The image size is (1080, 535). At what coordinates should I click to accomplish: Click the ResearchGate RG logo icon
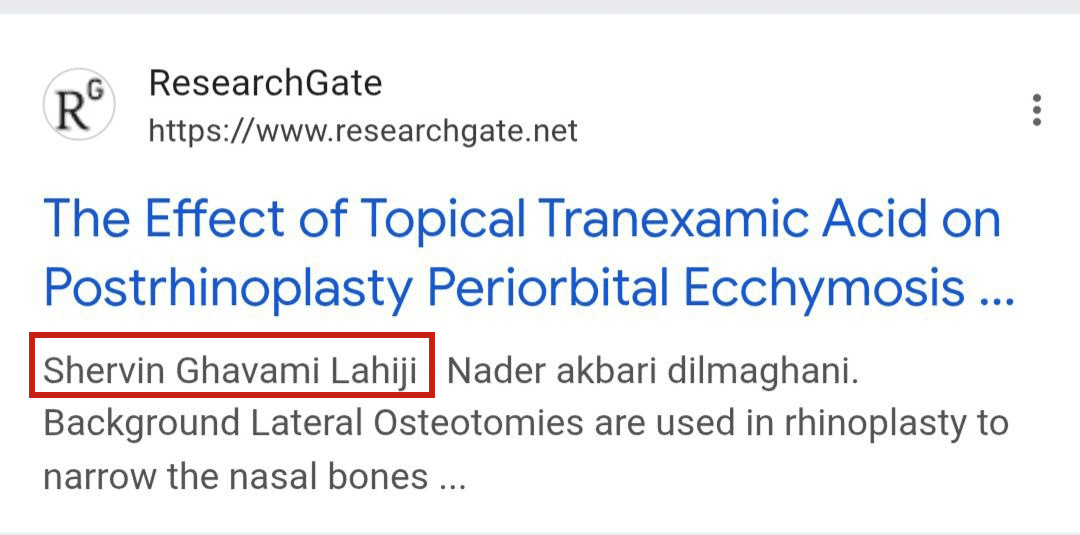79,105
